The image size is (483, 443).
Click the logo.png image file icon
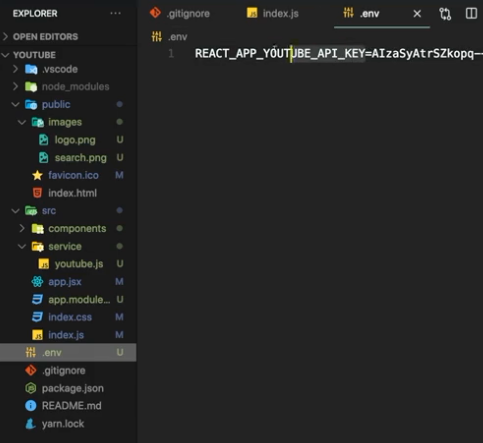tap(44, 140)
